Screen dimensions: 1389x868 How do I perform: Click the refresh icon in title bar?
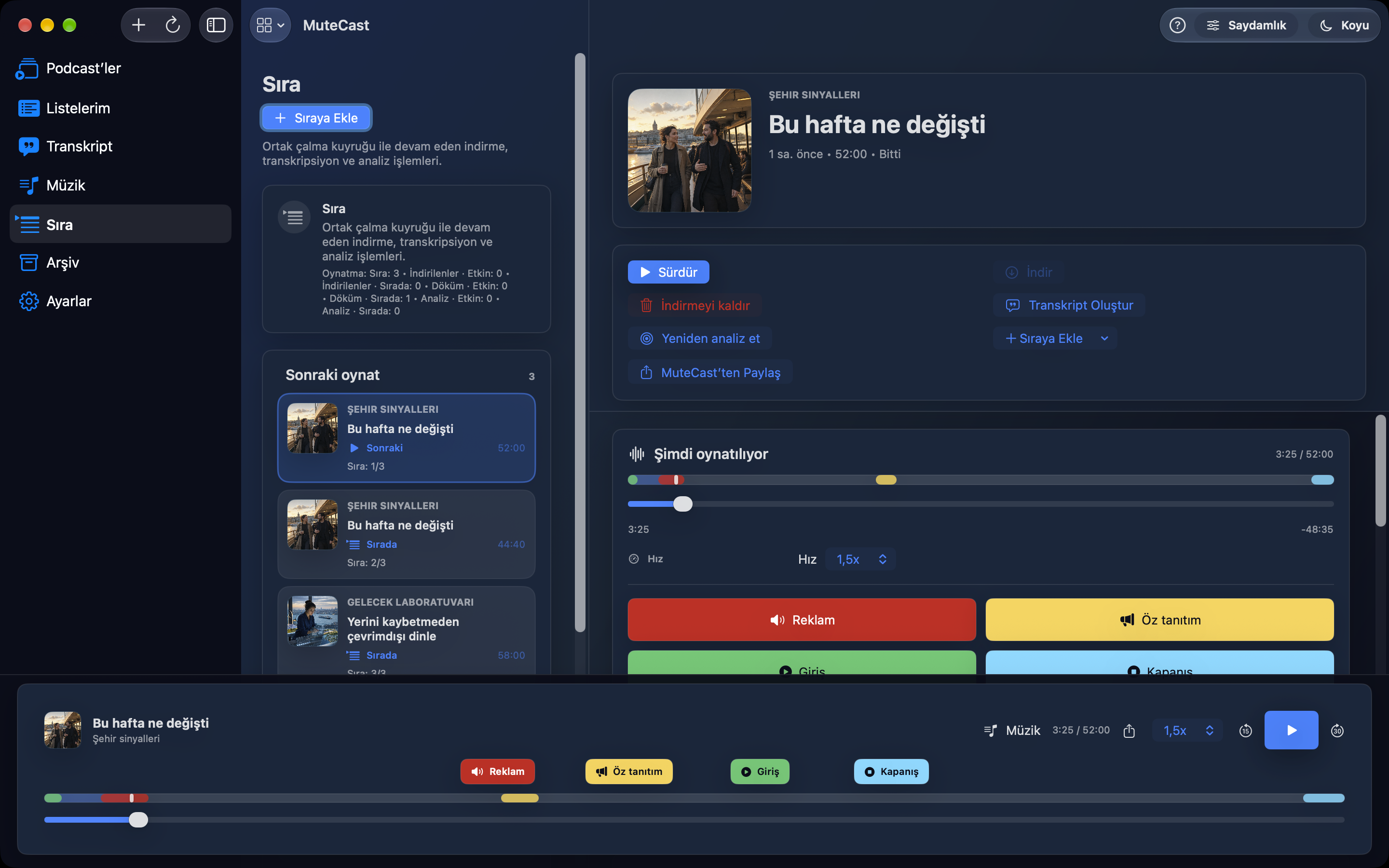point(172,25)
